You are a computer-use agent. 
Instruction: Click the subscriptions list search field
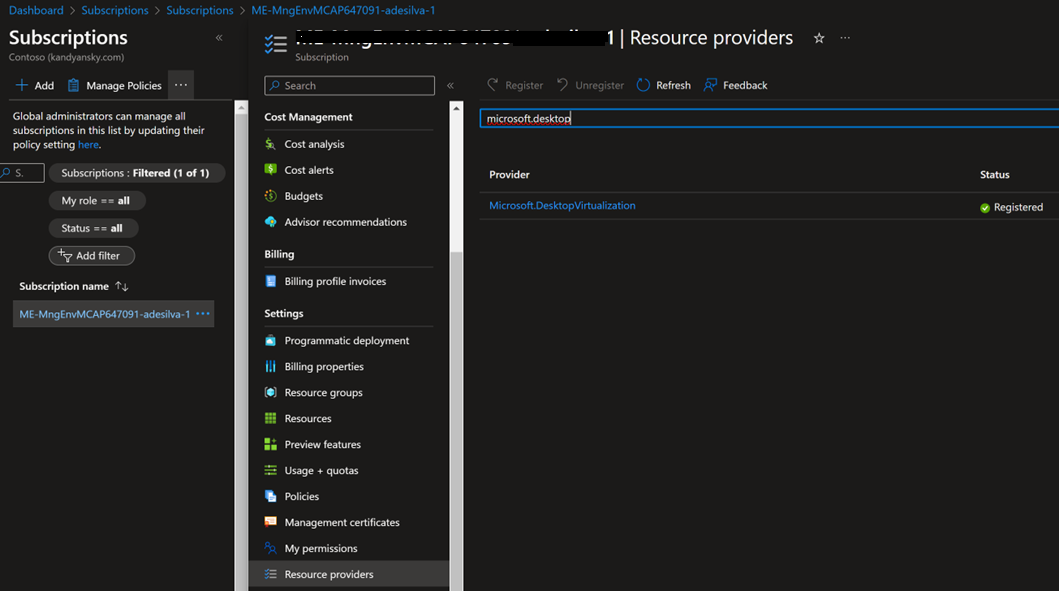point(22,173)
